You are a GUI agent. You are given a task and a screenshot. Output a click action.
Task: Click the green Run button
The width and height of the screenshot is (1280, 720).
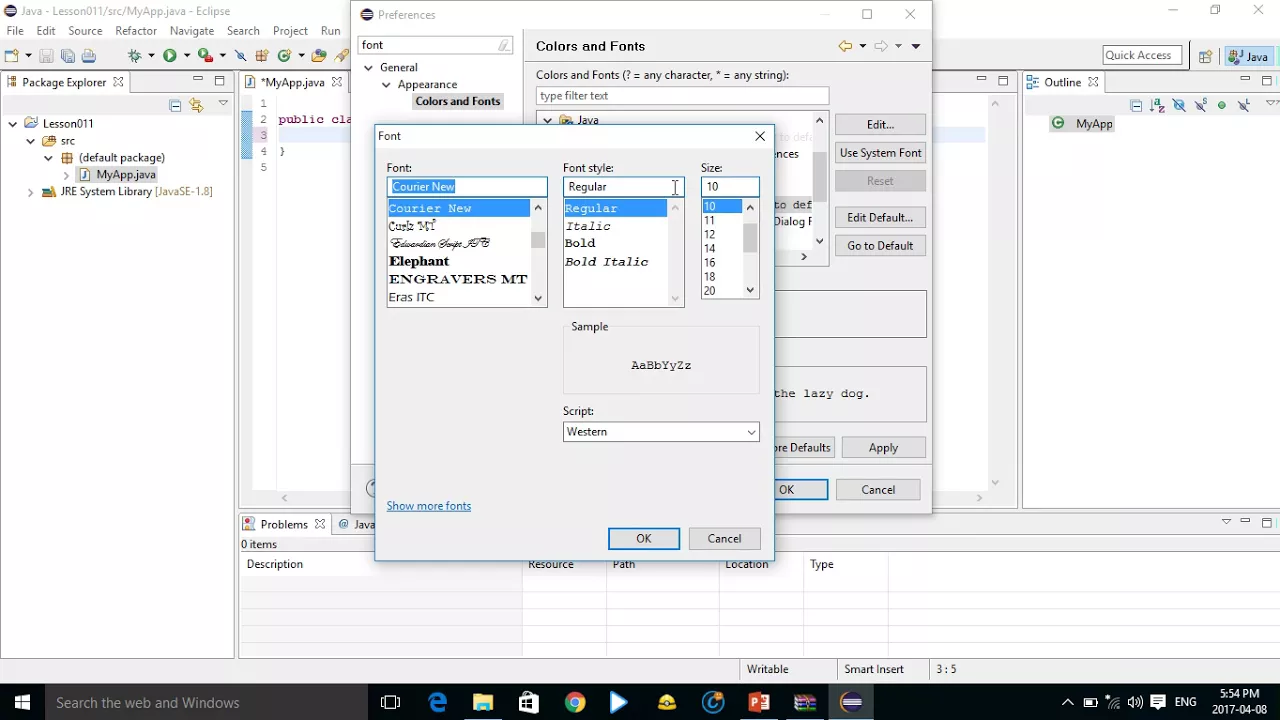[170, 56]
